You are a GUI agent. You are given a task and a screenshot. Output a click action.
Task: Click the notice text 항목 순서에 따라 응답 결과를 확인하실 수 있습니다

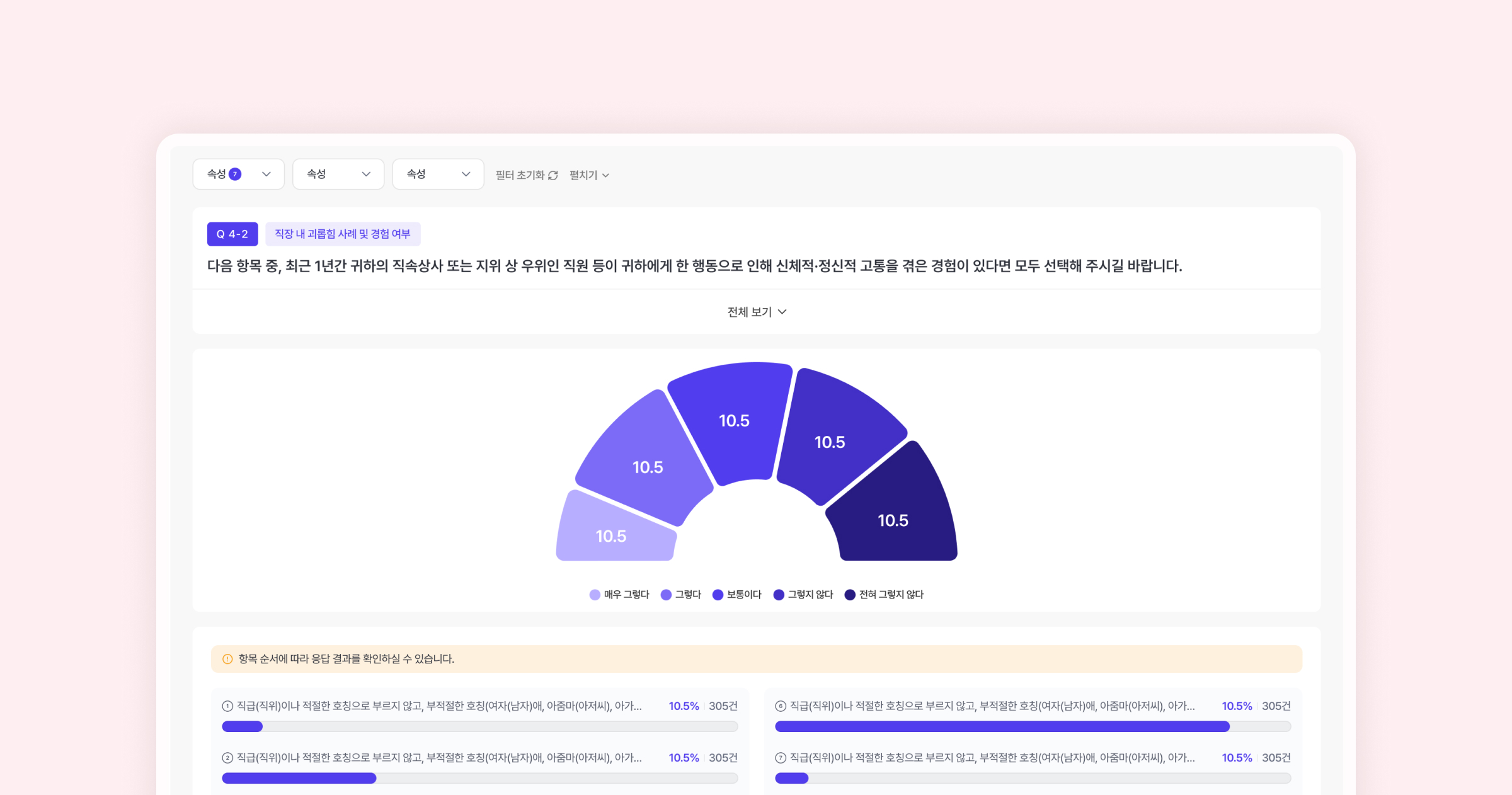(346, 659)
